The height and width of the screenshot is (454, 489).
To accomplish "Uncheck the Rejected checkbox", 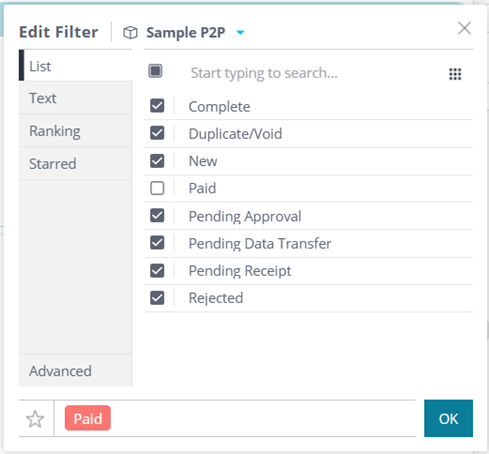I will pyautogui.click(x=157, y=298).
